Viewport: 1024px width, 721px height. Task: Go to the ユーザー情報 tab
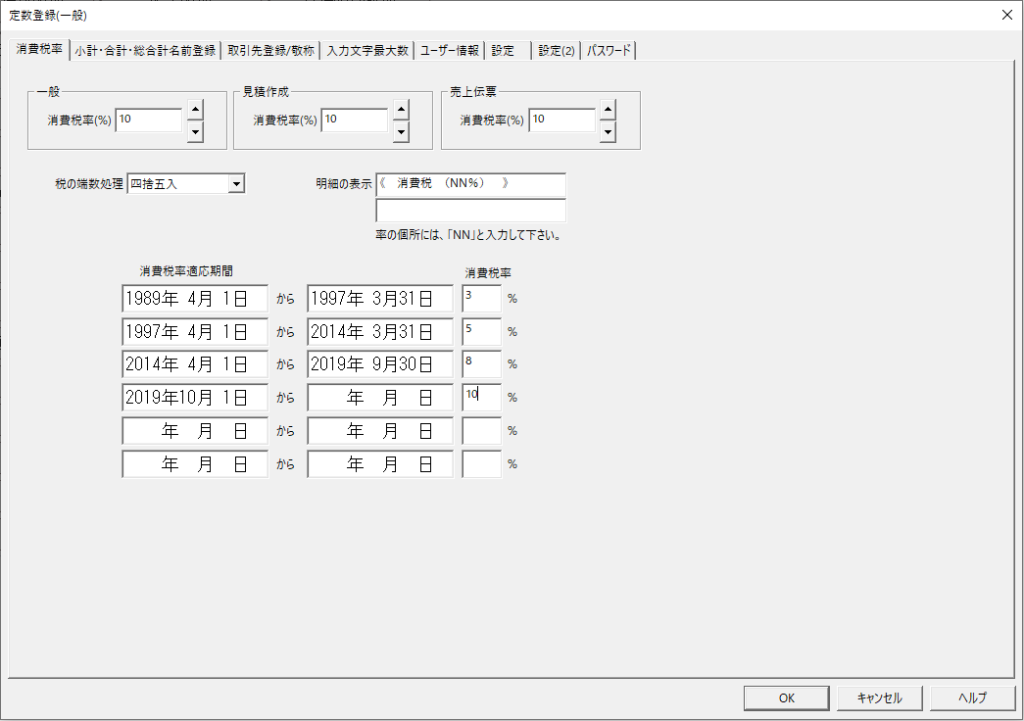(x=449, y=51)
